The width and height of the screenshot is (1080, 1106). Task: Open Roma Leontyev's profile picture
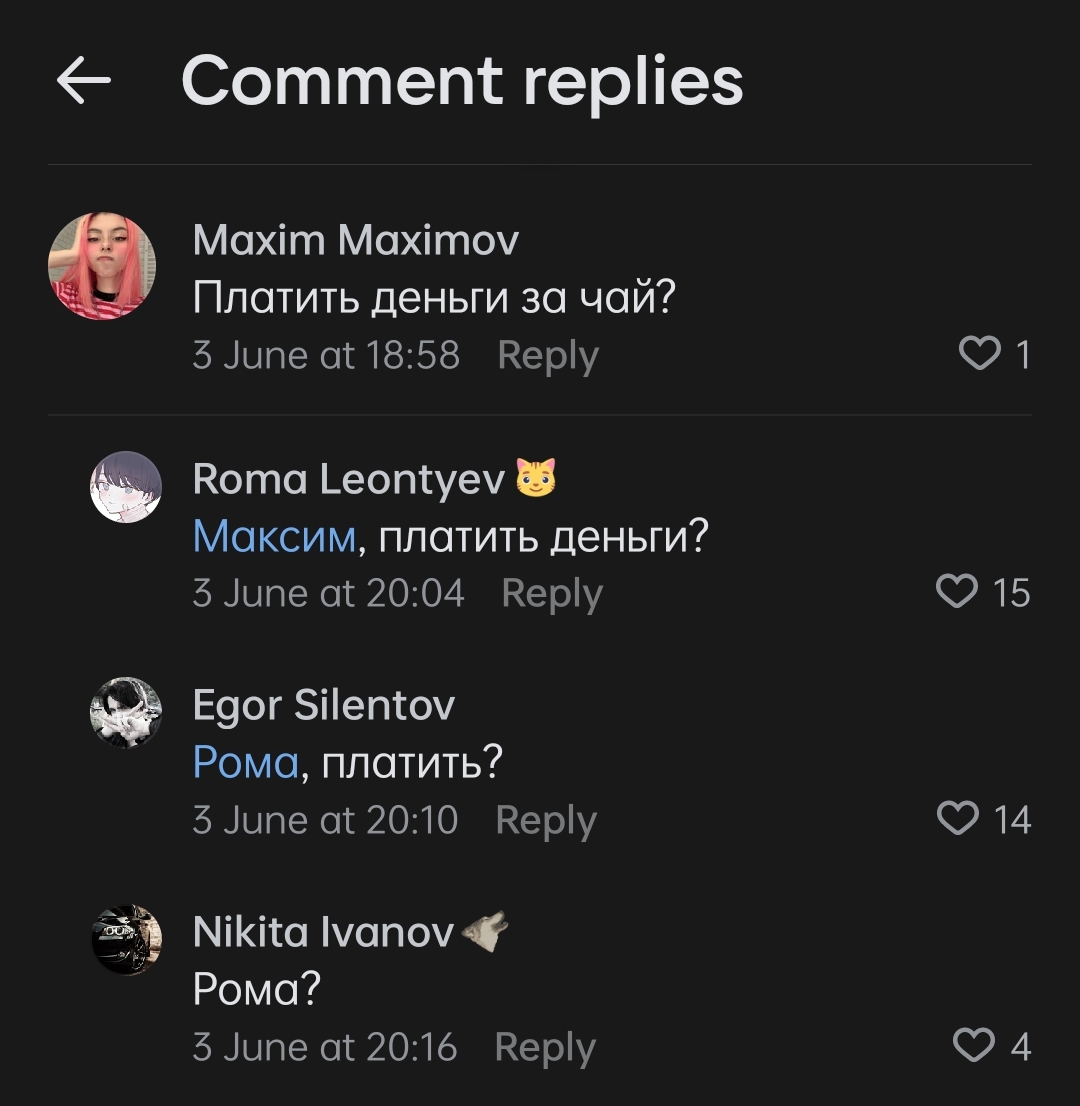tap(126, 487)
